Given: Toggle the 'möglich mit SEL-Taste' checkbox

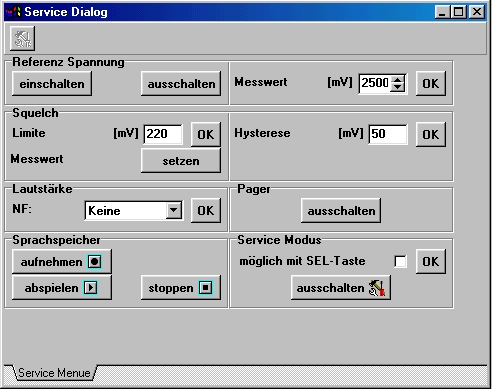Looking at the screenshot, I should pyautogui.click(x=400, y=262).
